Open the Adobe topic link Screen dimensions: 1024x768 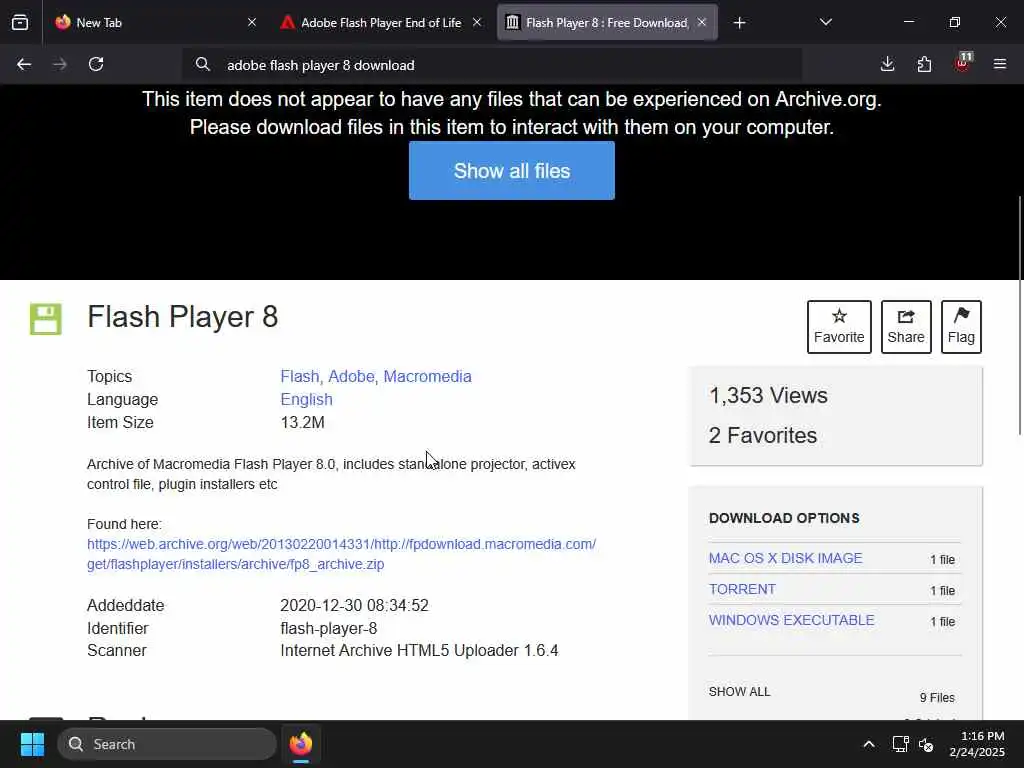pos(351,377)
